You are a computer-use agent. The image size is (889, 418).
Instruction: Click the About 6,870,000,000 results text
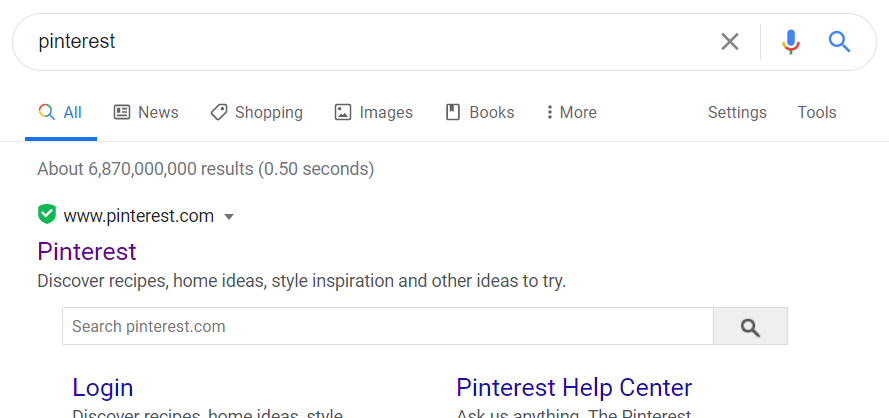pyautogui.click(x=206, y=169)
